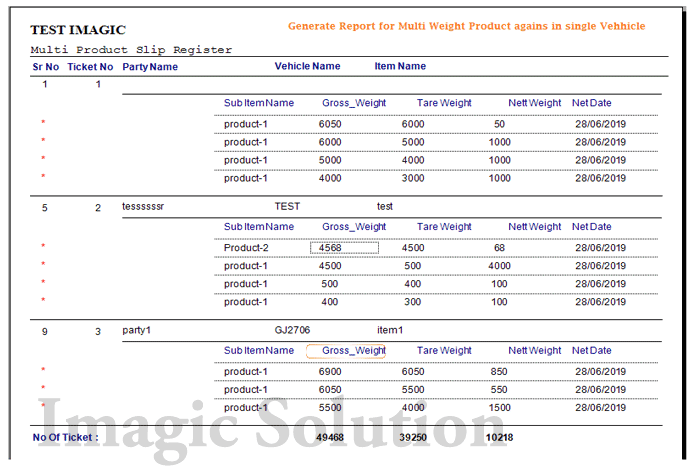Click Tare Weight header in ticket 2 section
700x476 pixels.
444,227
